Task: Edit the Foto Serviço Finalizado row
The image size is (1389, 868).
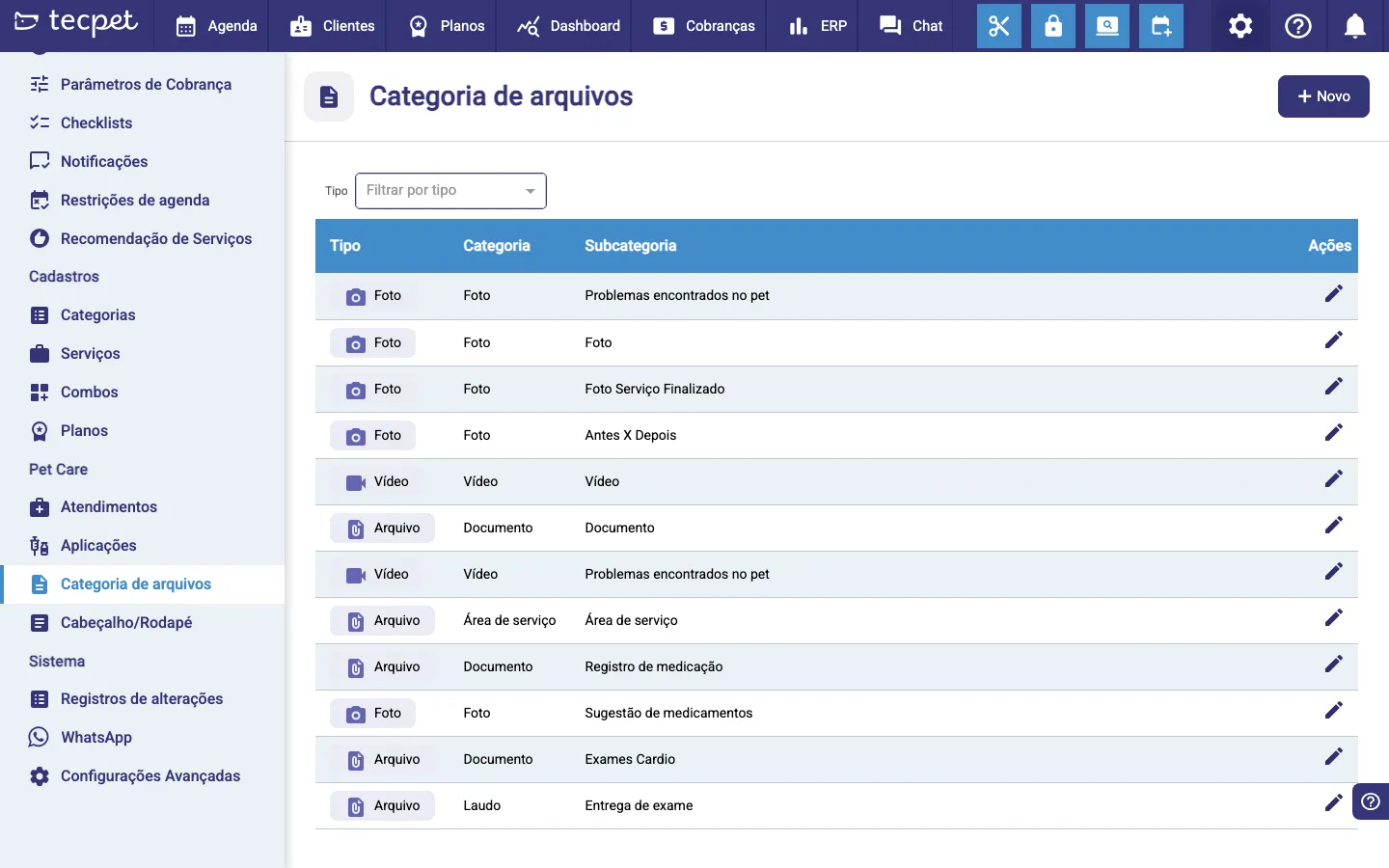Action: coord(1334,387)
